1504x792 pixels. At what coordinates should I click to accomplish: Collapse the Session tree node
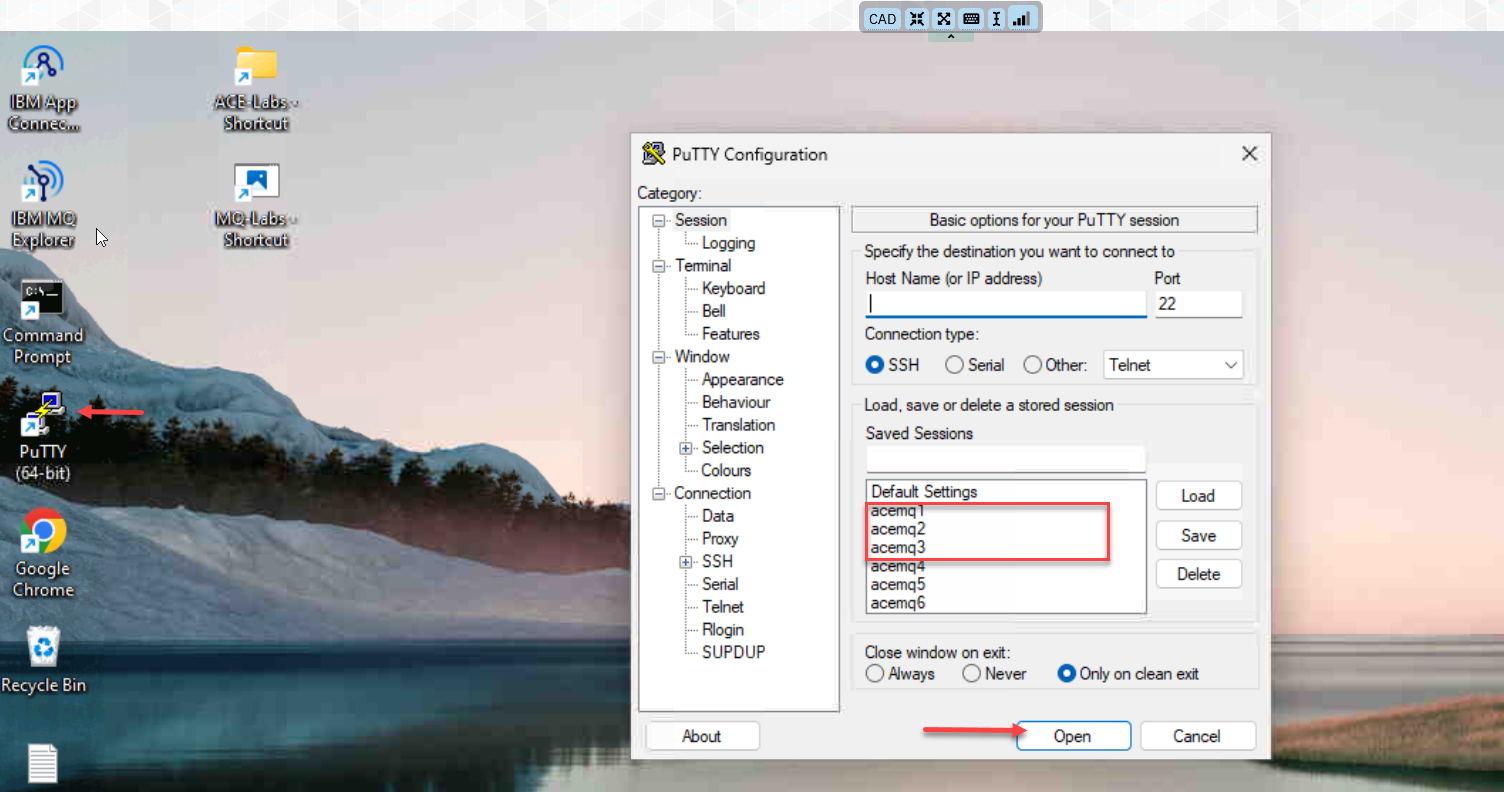point(659,221)
